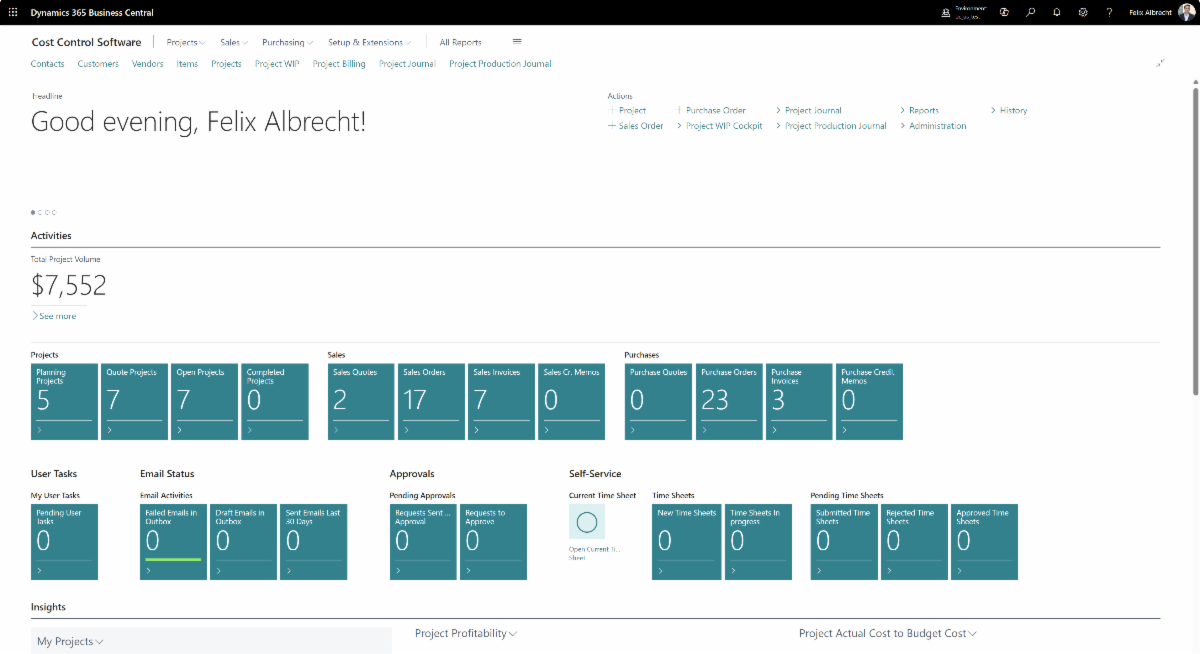Click the Project WIP Cockpit action

(x=724, y=126)
